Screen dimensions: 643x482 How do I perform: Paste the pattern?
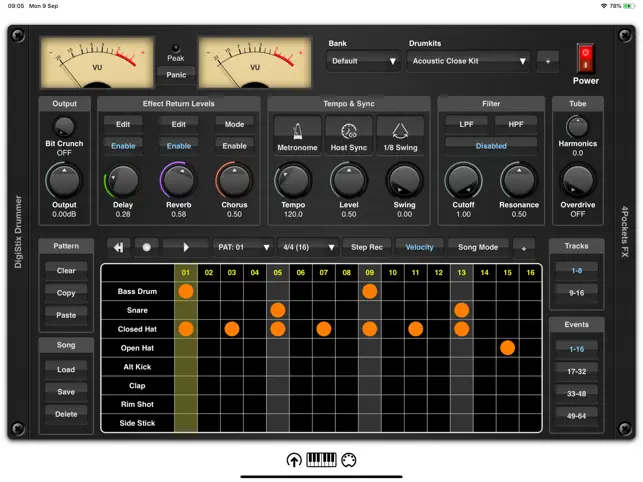pyautogui.click(x=66, y=315)
